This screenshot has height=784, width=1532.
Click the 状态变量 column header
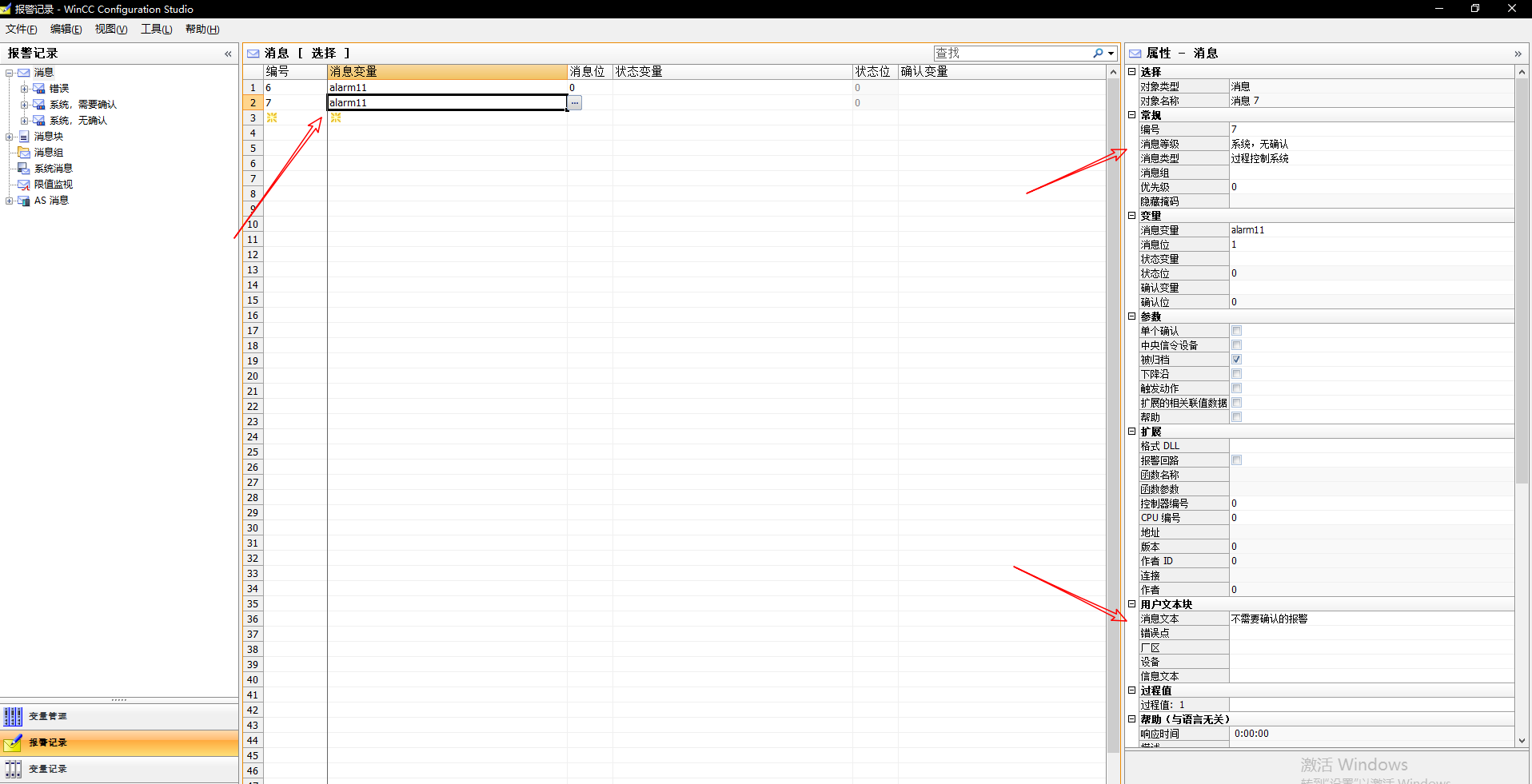(x=732, y=72)
